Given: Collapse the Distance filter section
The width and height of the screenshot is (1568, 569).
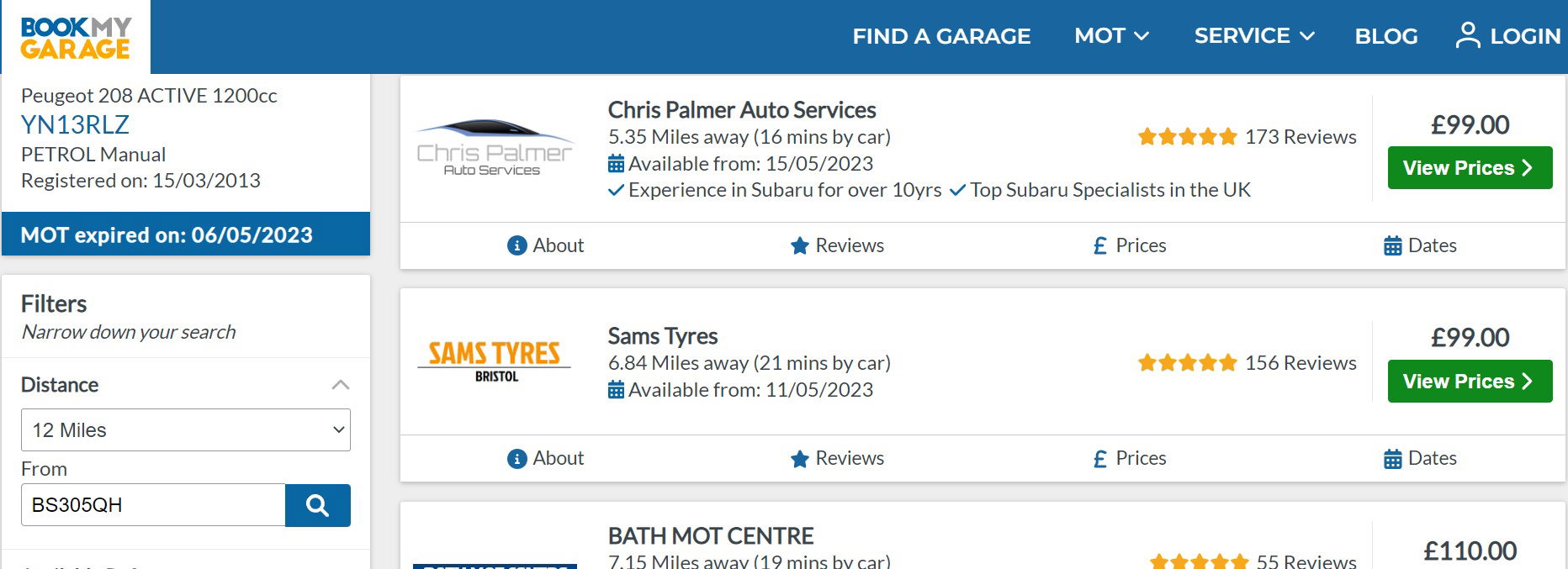Looking at the screenshot, I should point(341,385).
